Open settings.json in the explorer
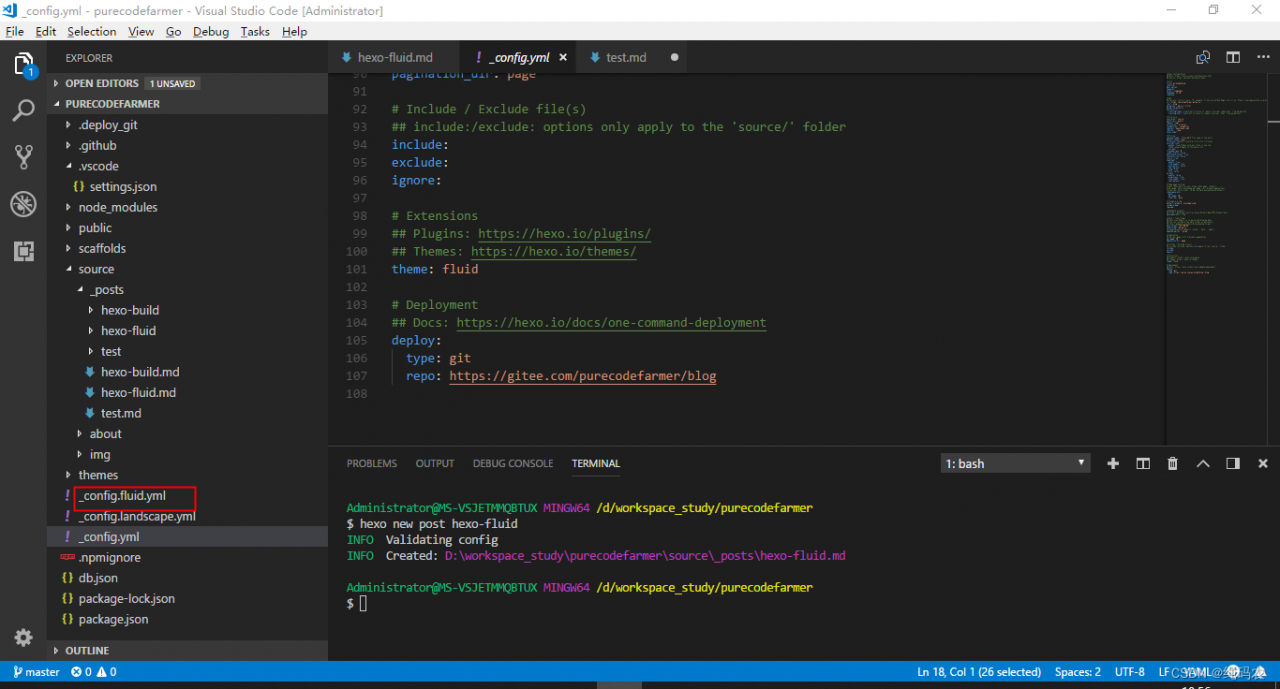 click(123, 187)
